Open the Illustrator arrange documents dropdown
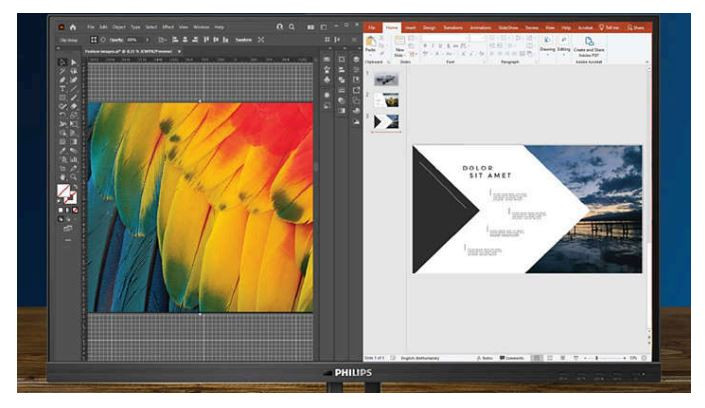Image resolution: width=705 pixels, height=408 pixels. click(x=311, y=27)
